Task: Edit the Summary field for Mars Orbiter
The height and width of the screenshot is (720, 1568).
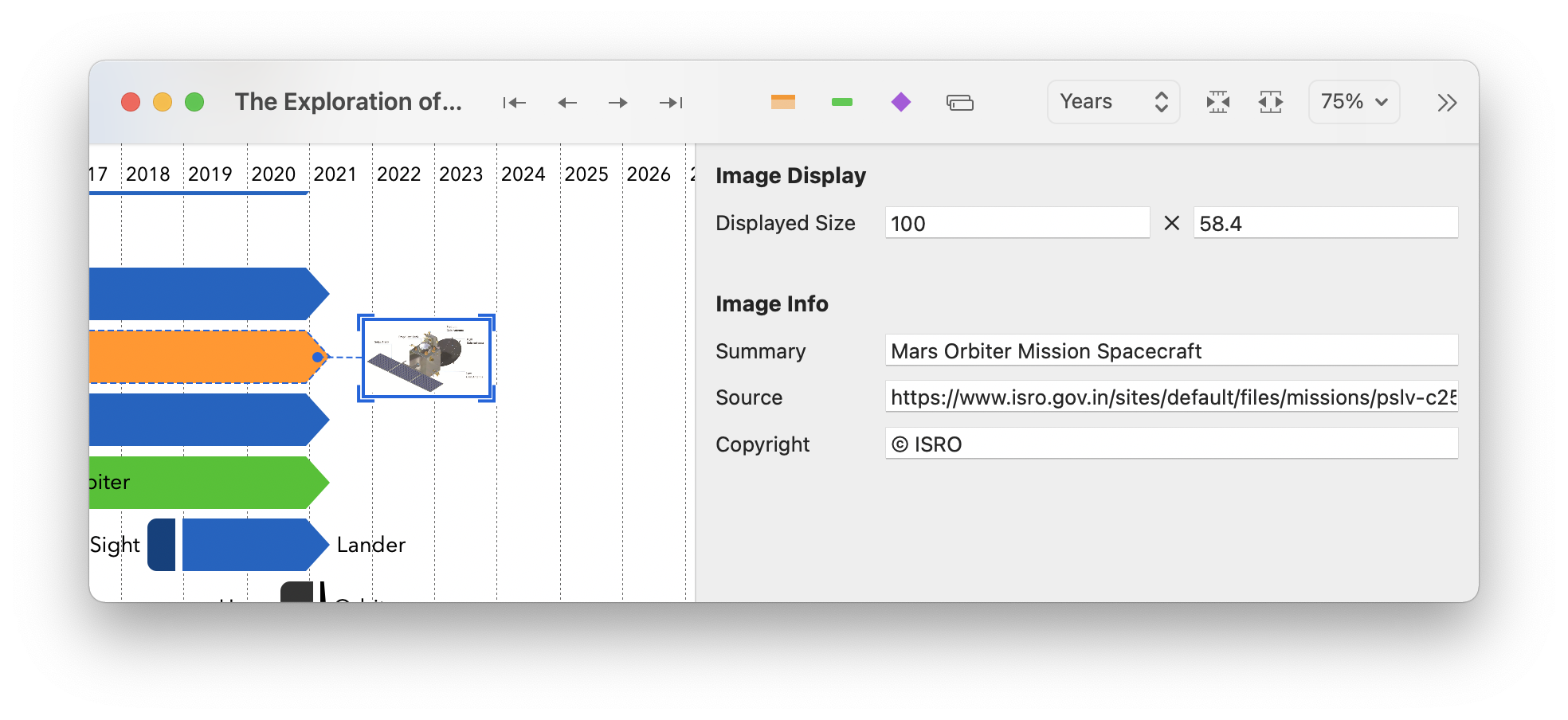Action: 1171,350
